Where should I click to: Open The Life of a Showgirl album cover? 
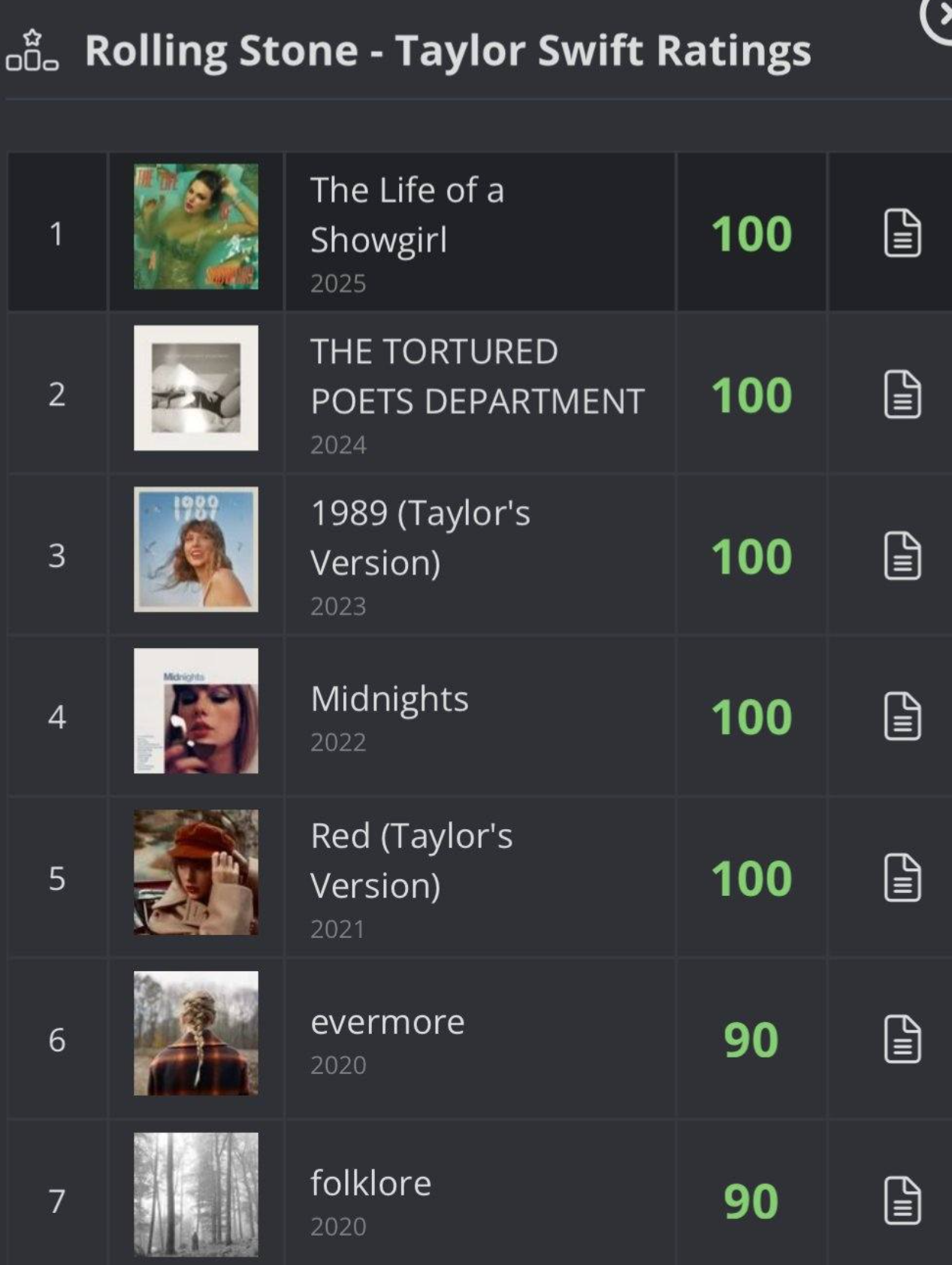[196, 226]
